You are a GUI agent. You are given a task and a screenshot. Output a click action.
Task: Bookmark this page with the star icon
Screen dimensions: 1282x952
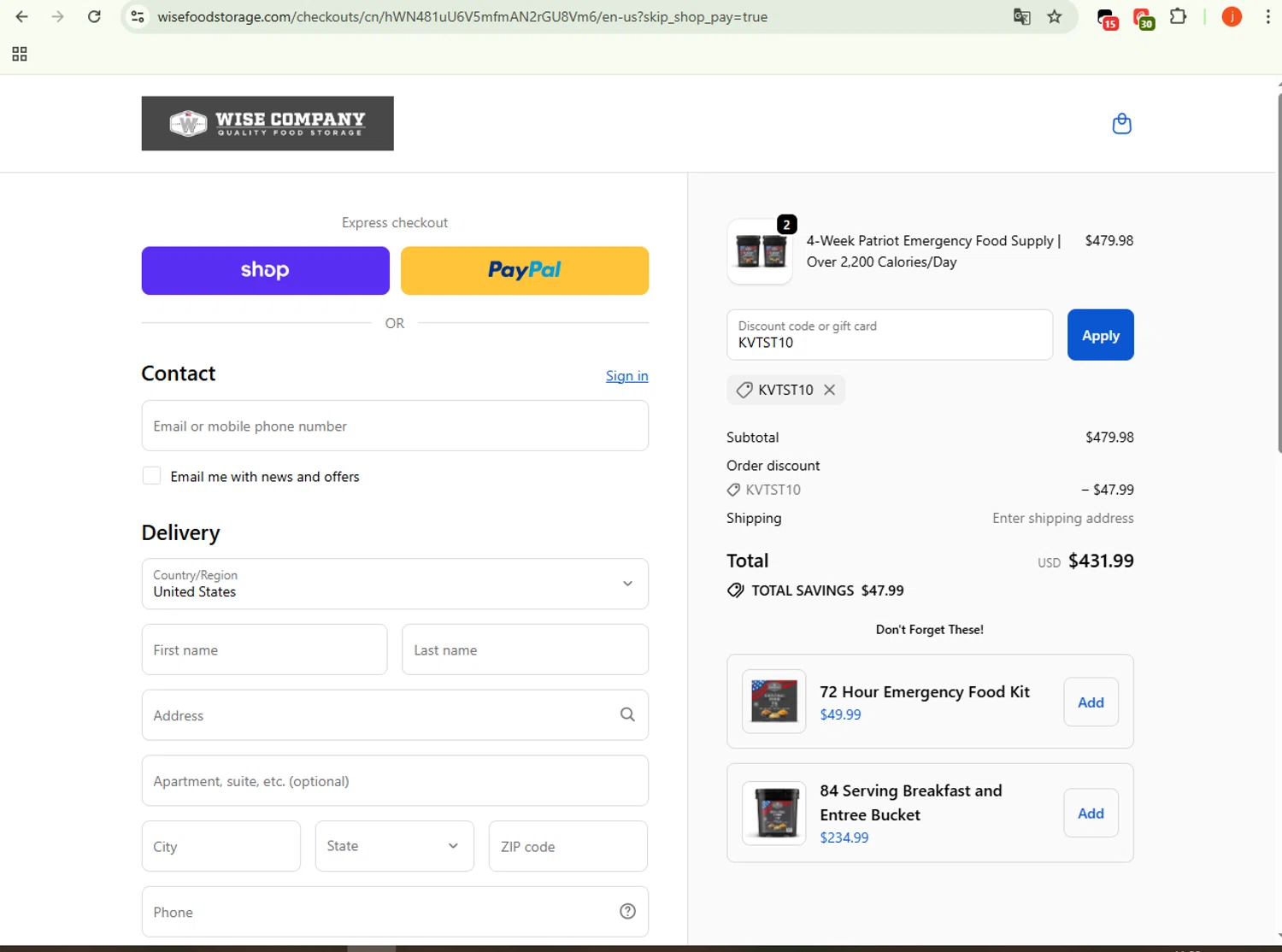(1055, 16)
